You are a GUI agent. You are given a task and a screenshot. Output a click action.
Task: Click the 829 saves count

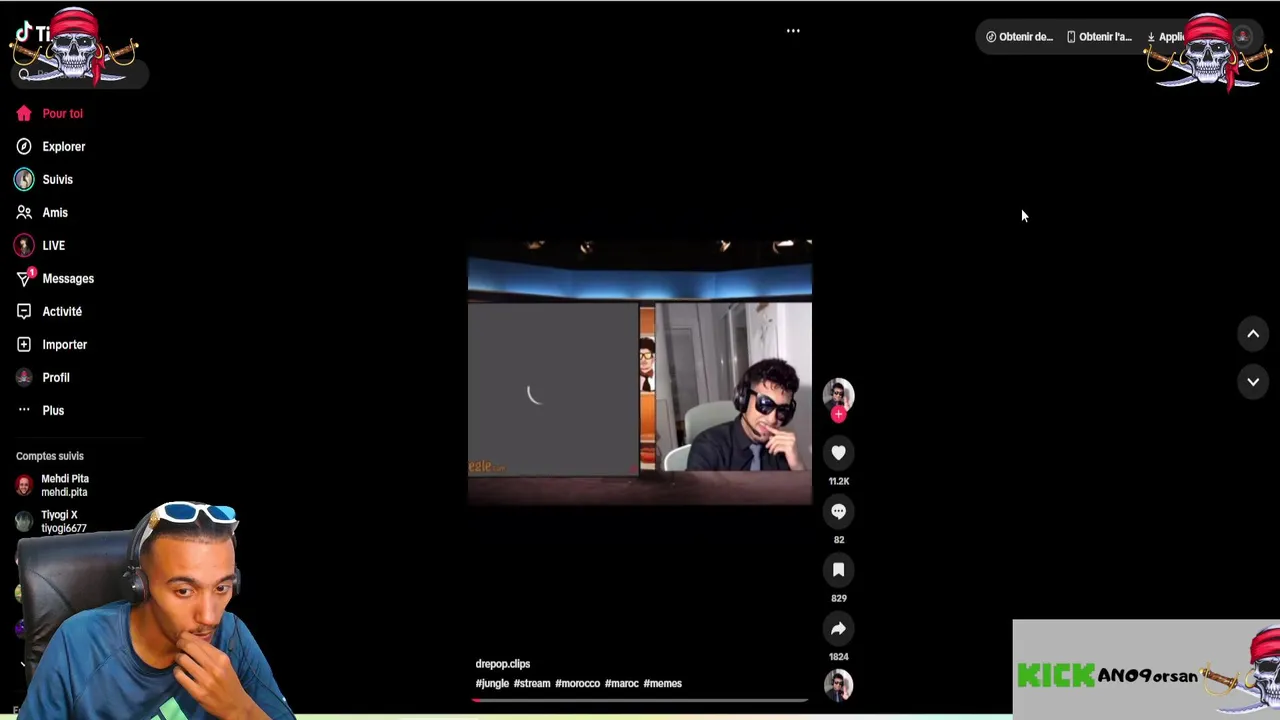click(x=838, y=598)
